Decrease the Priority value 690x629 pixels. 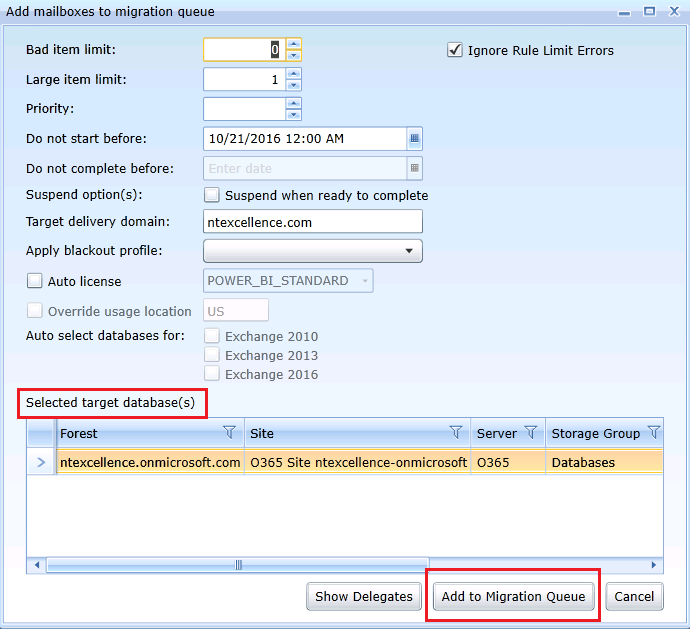[294, 114]
